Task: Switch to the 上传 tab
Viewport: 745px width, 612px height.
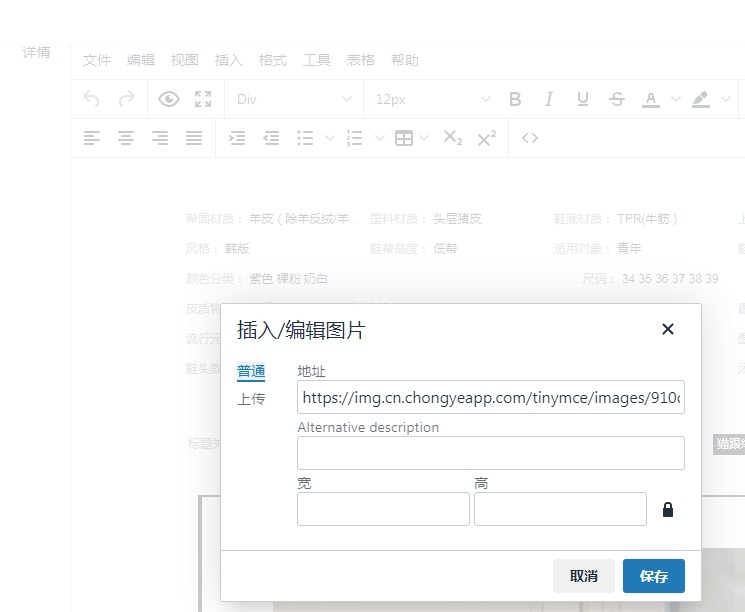Action: tap(251, 399)
